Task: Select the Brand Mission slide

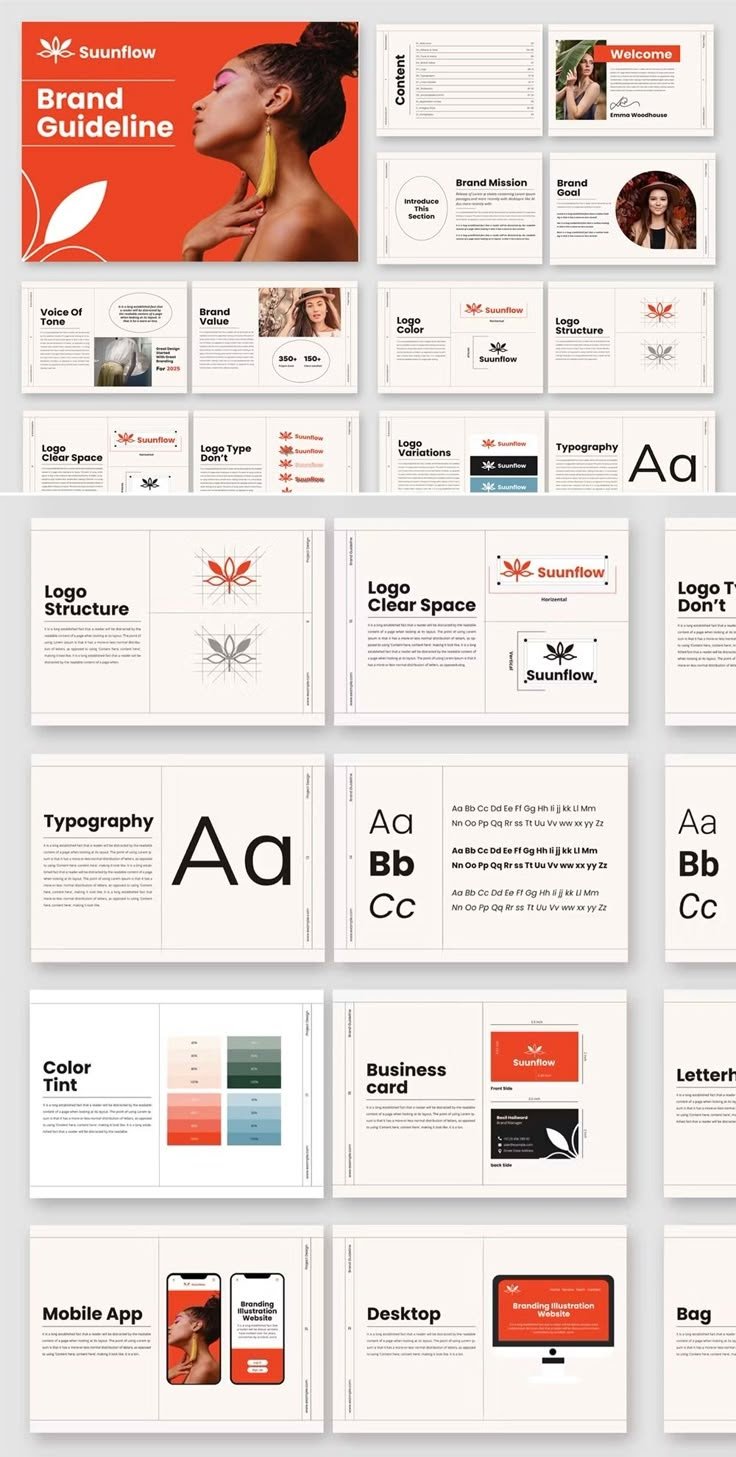Action: 459,209
